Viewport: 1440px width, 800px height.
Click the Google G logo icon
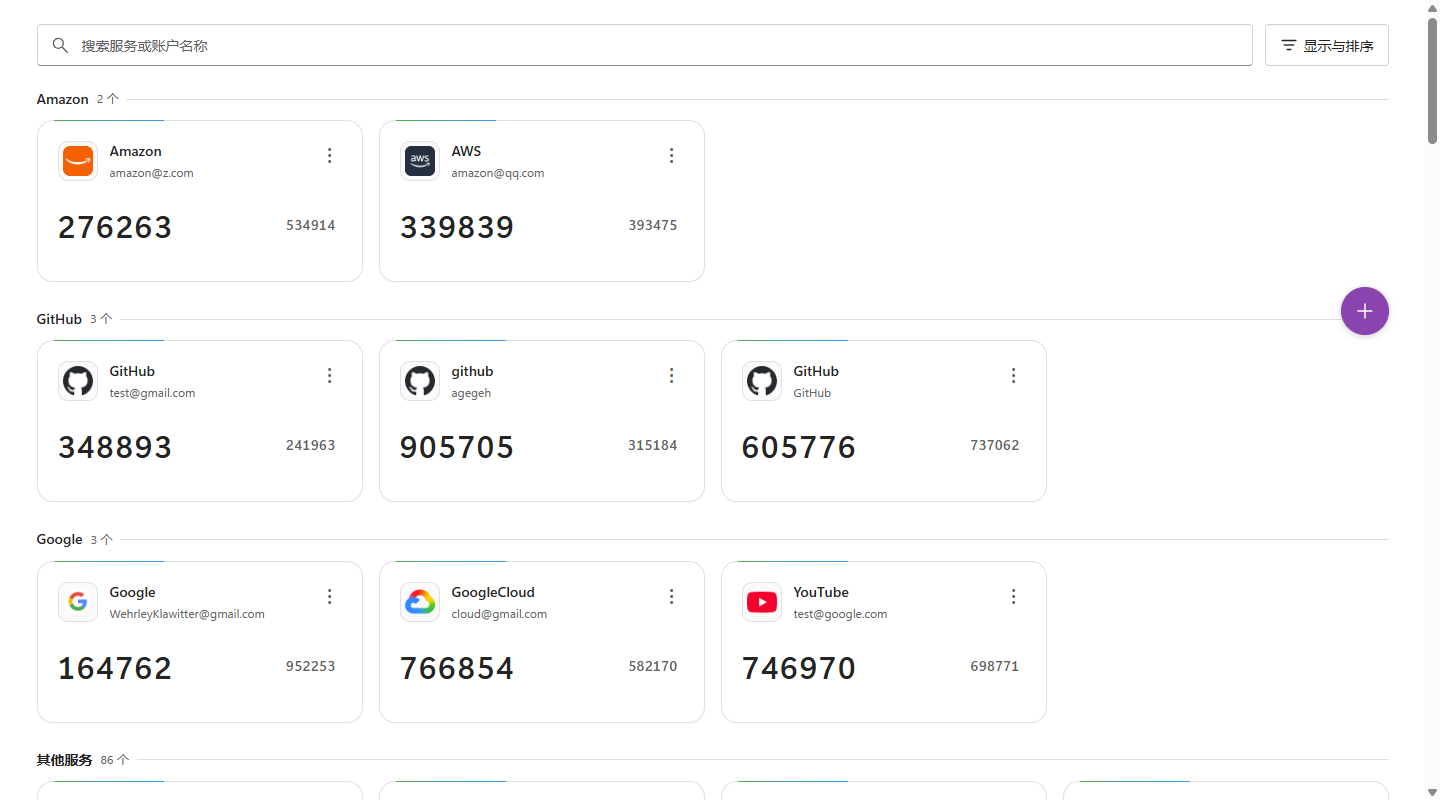(x=78, y=602)
